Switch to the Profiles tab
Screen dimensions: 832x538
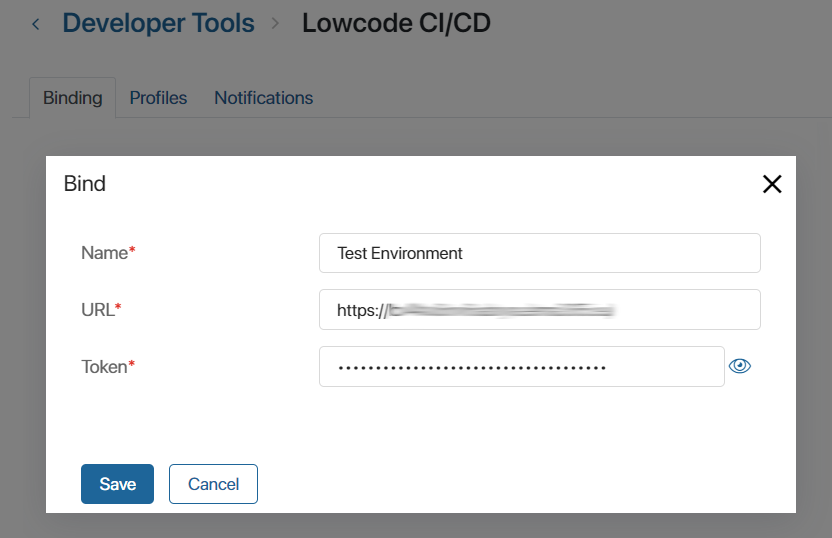click(158, 98)
